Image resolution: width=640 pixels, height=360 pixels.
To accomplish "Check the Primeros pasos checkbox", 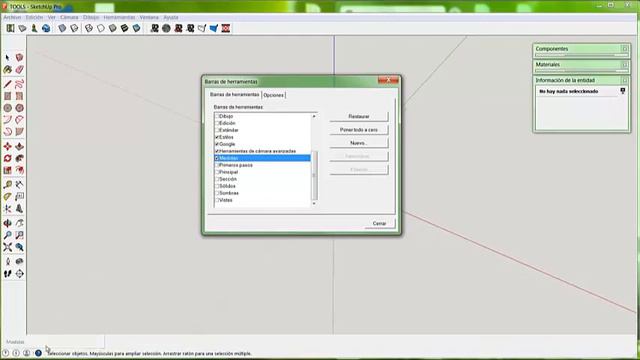I will [218, 165].
